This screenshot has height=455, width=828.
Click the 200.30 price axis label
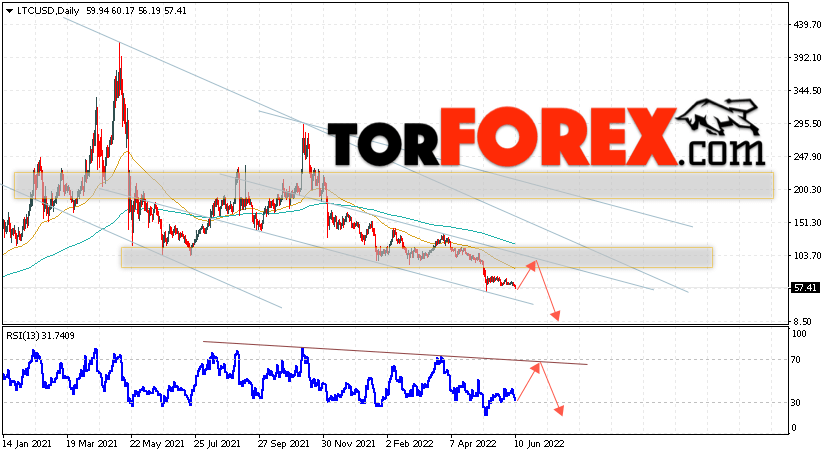click(x=807, y=189)
